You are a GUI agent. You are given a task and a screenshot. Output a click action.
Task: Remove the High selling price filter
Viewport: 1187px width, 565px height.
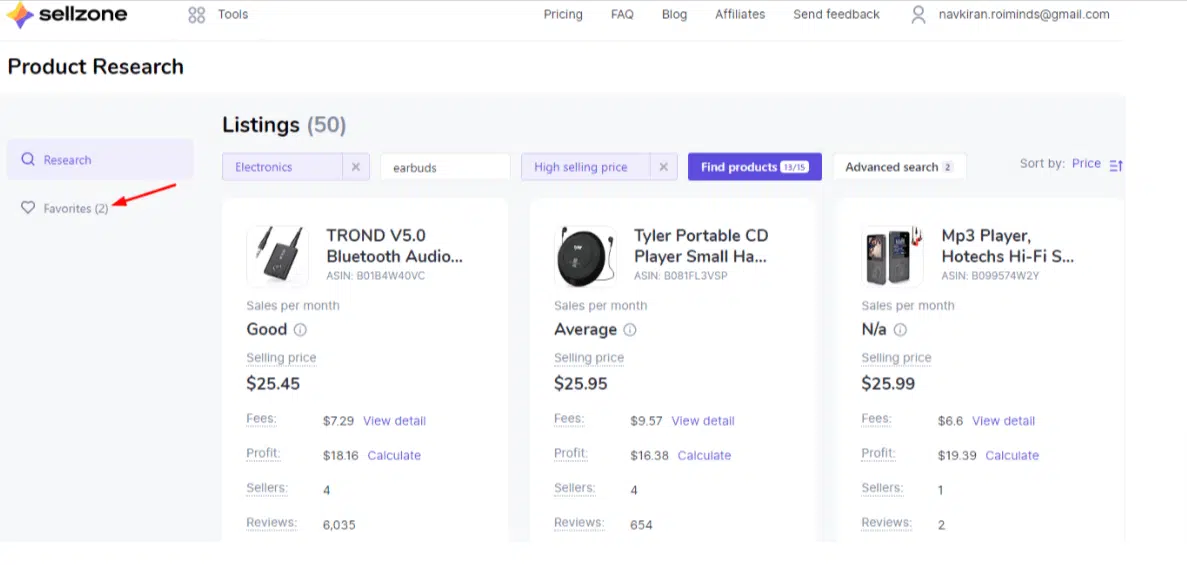pos(663,167)
